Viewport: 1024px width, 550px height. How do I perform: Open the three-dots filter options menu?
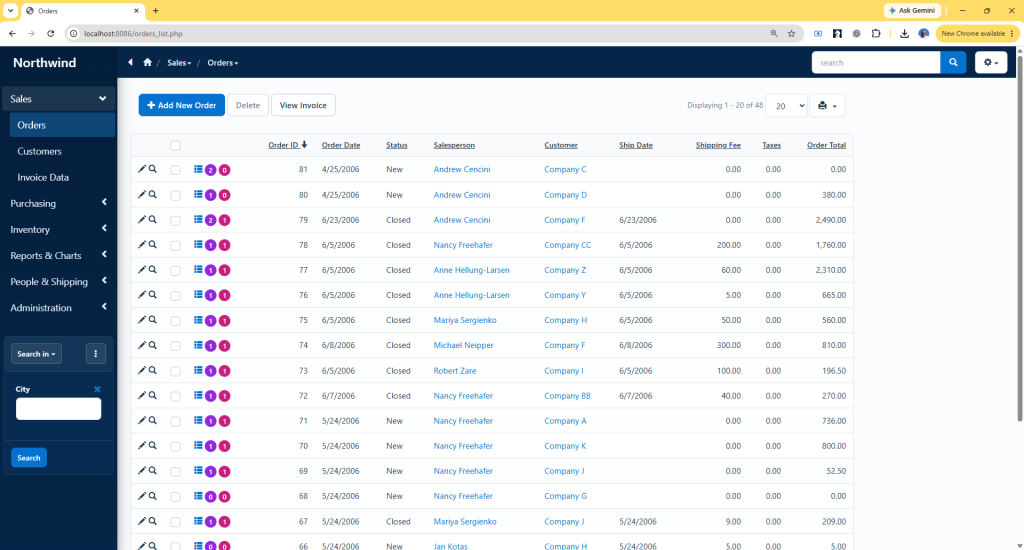[95, 354]
